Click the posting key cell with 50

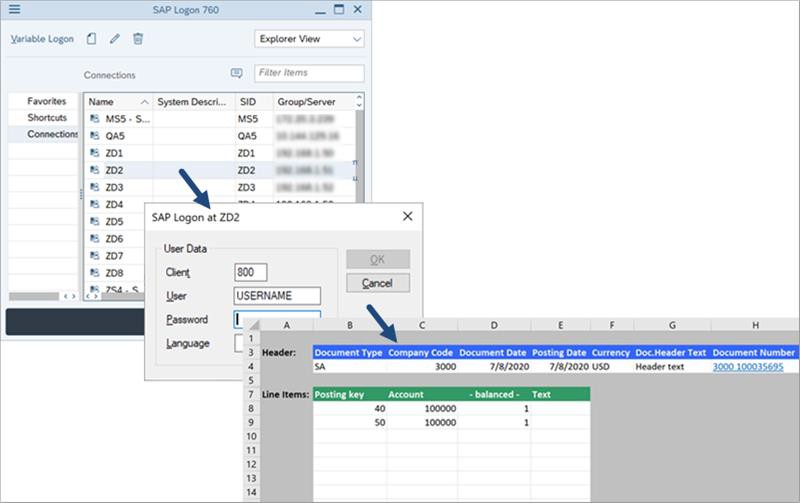coord(349,422)
